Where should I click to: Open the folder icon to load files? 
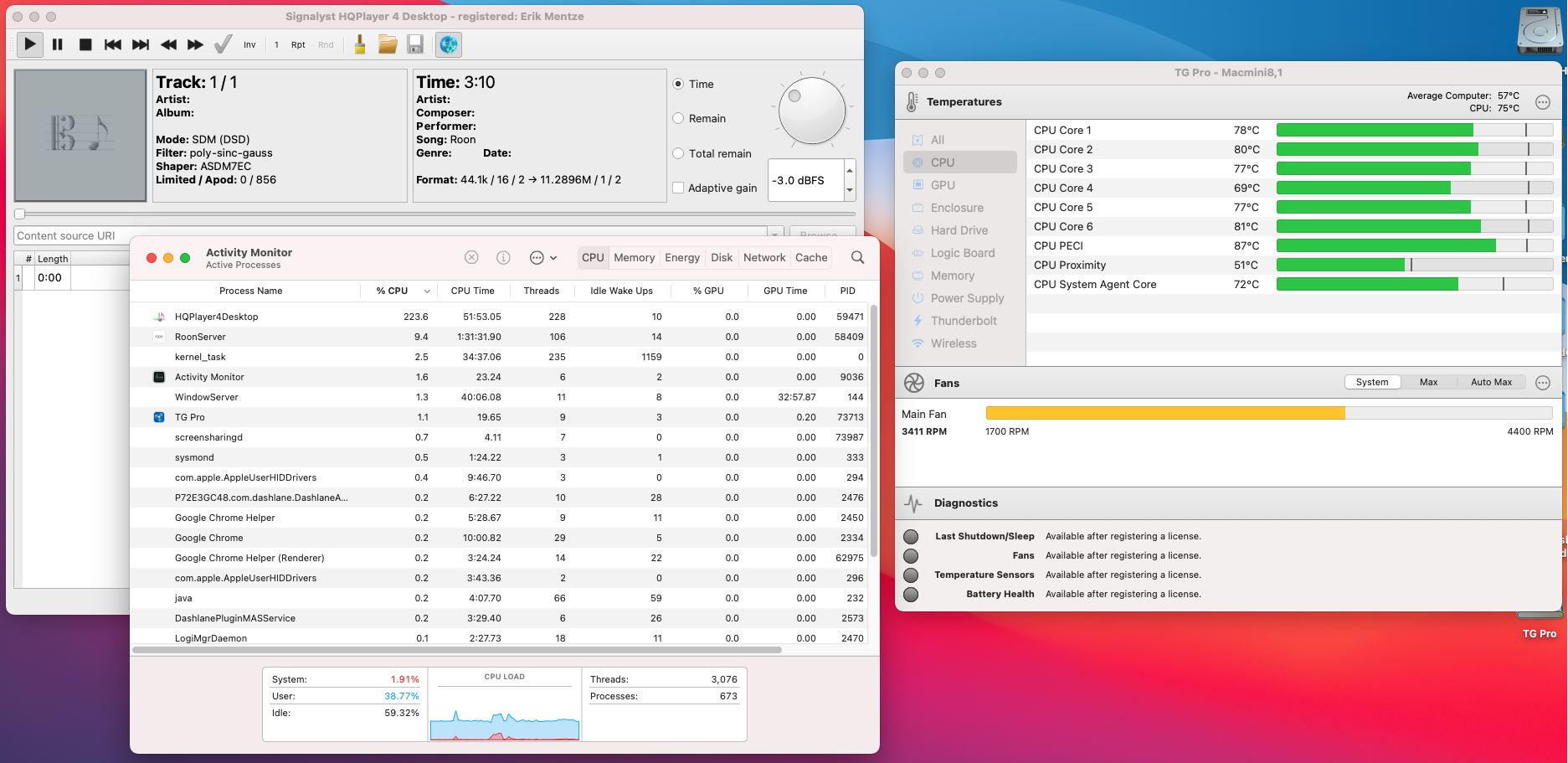tap(387, 45)
